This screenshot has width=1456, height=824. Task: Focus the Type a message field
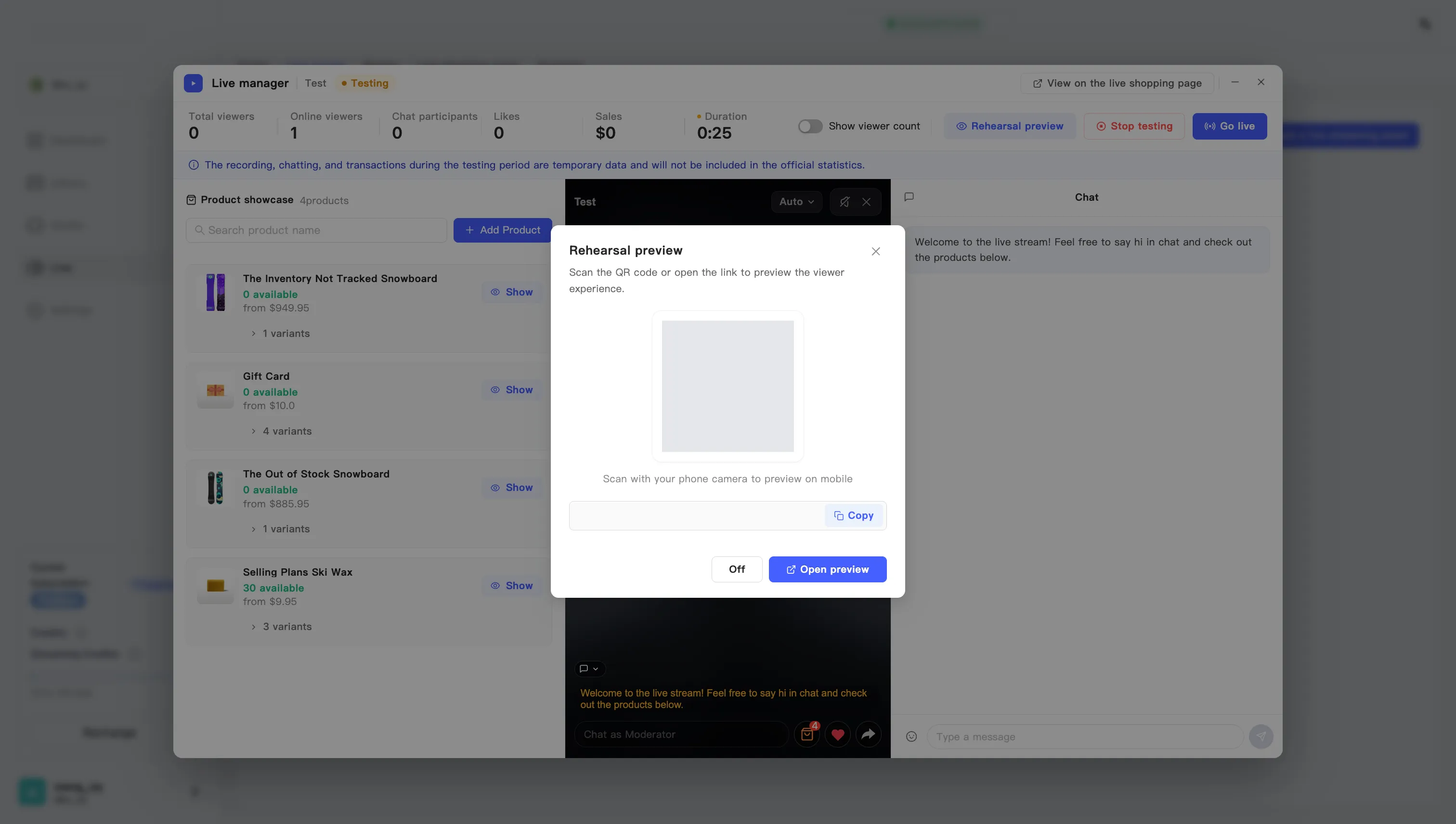(x=1085, y=737)
